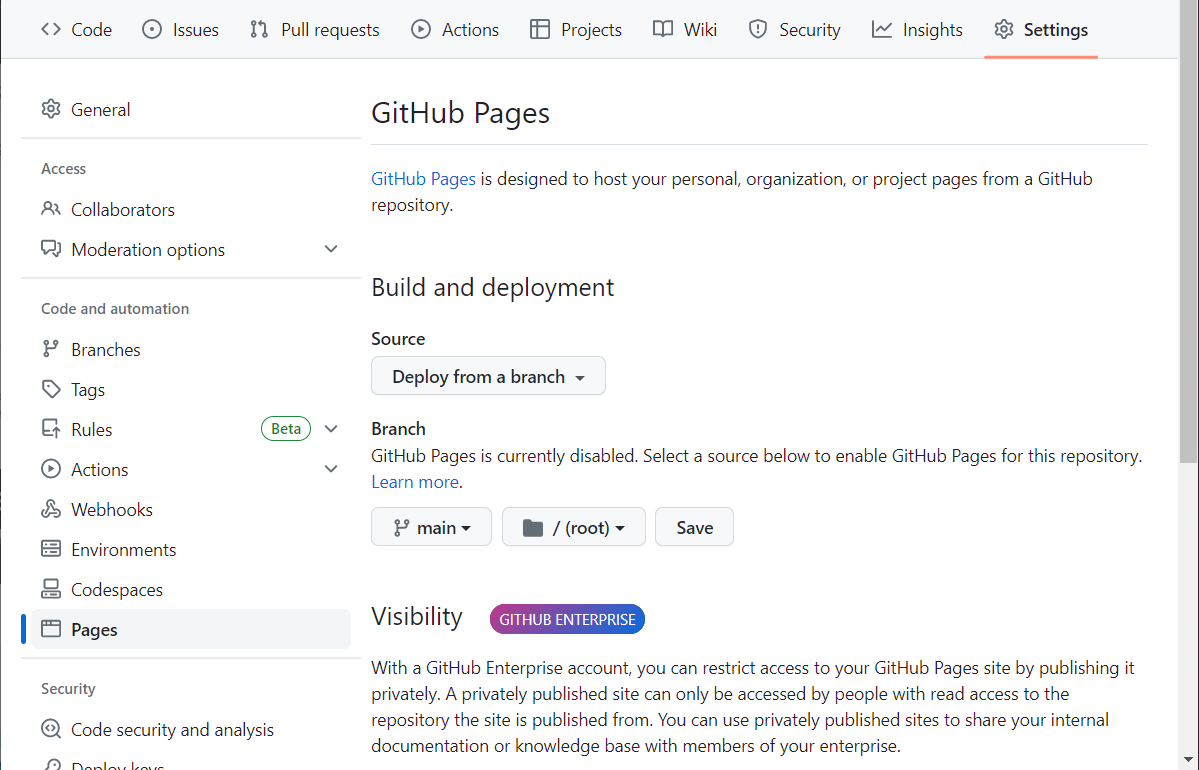Viewport: 1199px width, 770px height.
Task: Open Code security and analysis settings
Action: pos(191,729)
